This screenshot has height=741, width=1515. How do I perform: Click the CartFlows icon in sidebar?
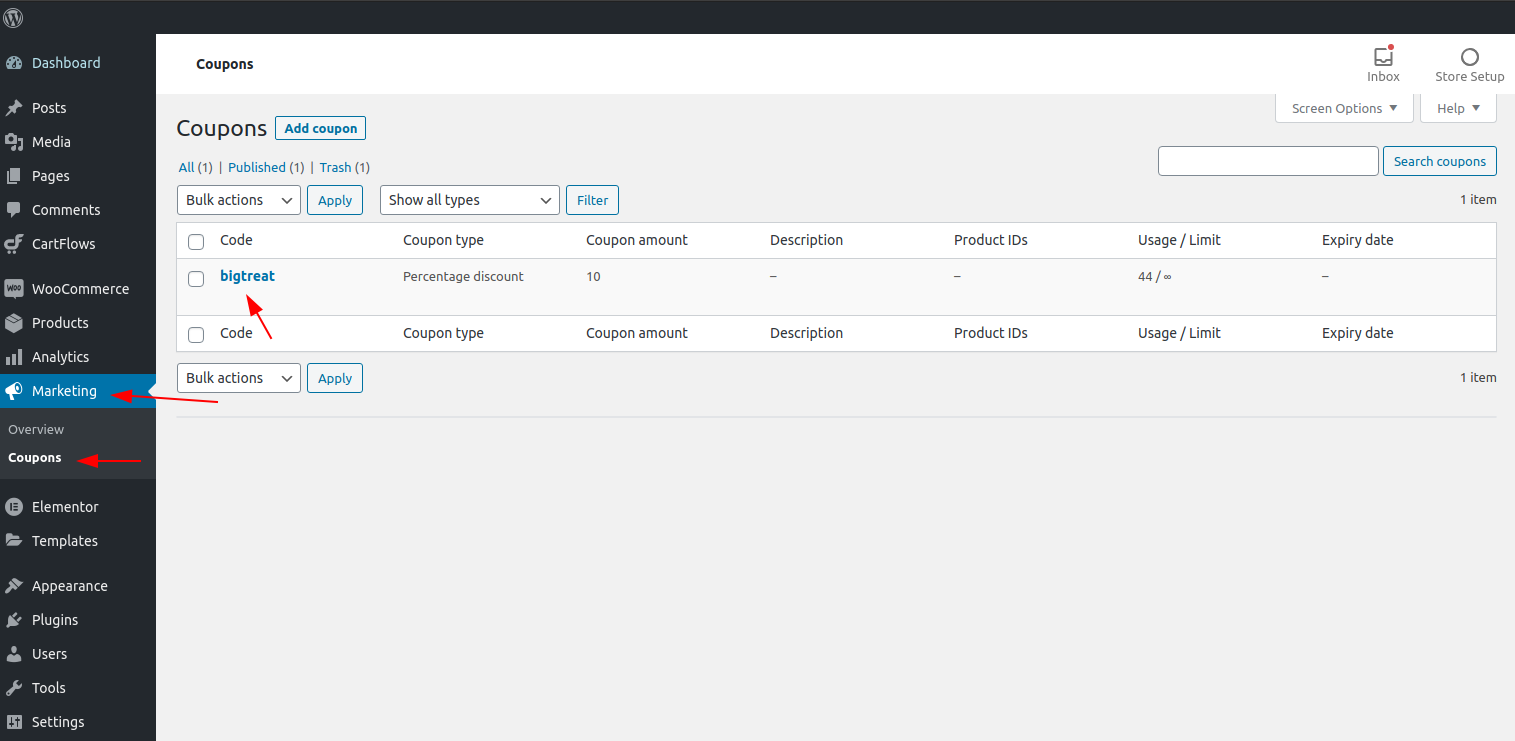14,244
